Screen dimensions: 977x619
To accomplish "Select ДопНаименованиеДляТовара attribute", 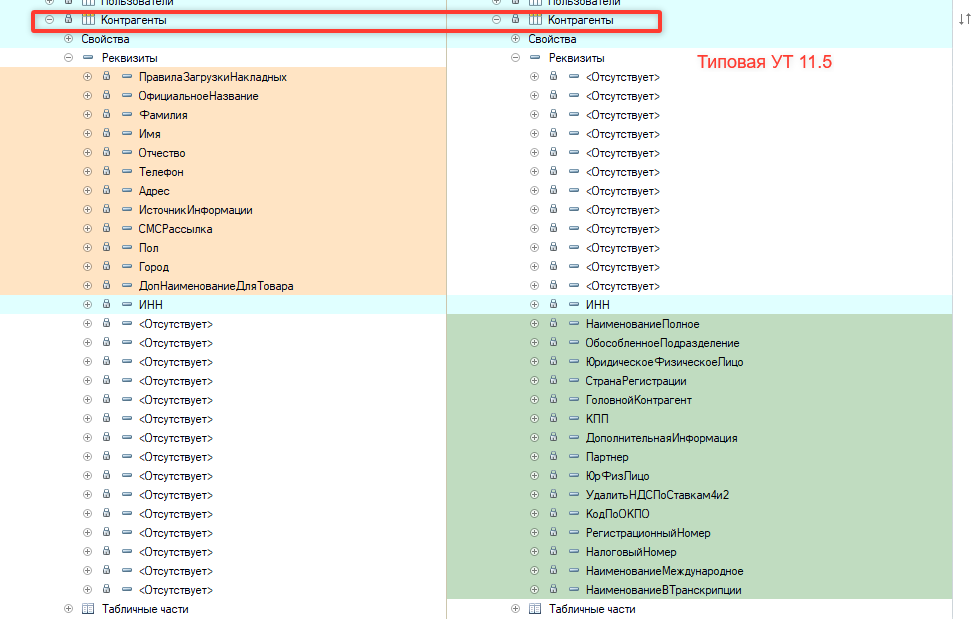I will point(216,286).
